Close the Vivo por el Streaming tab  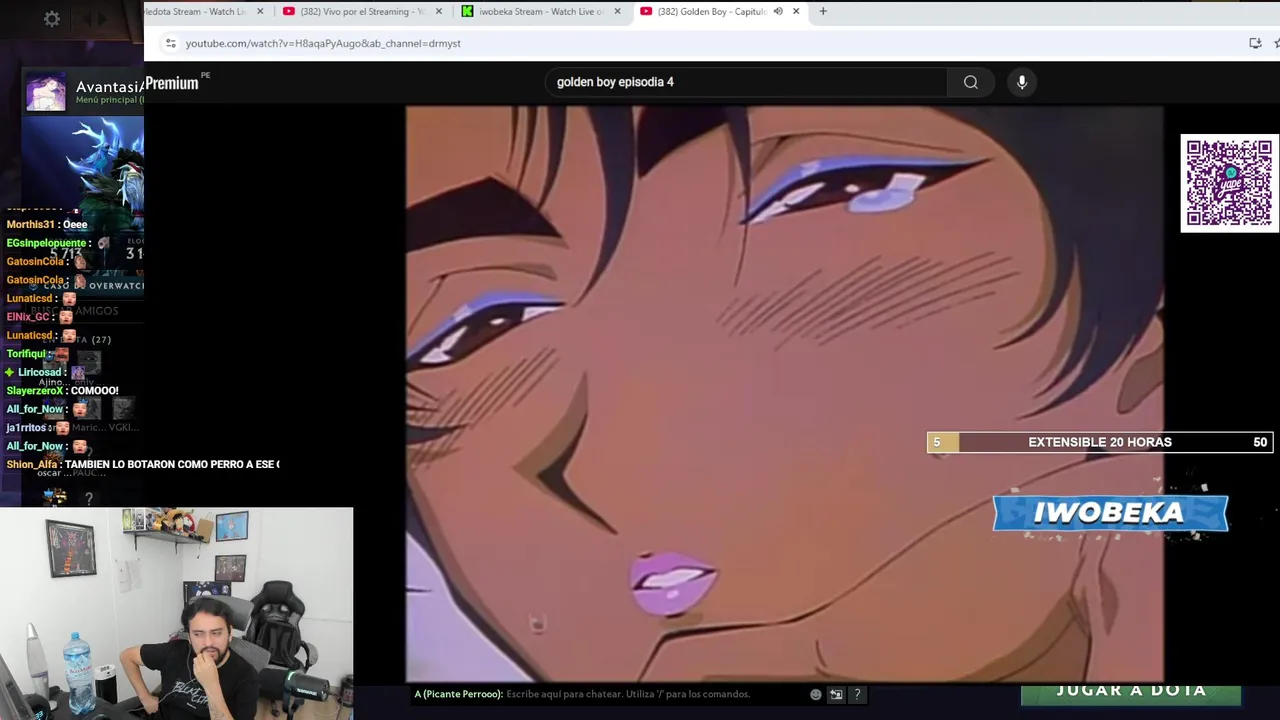[x=438, y=11]
